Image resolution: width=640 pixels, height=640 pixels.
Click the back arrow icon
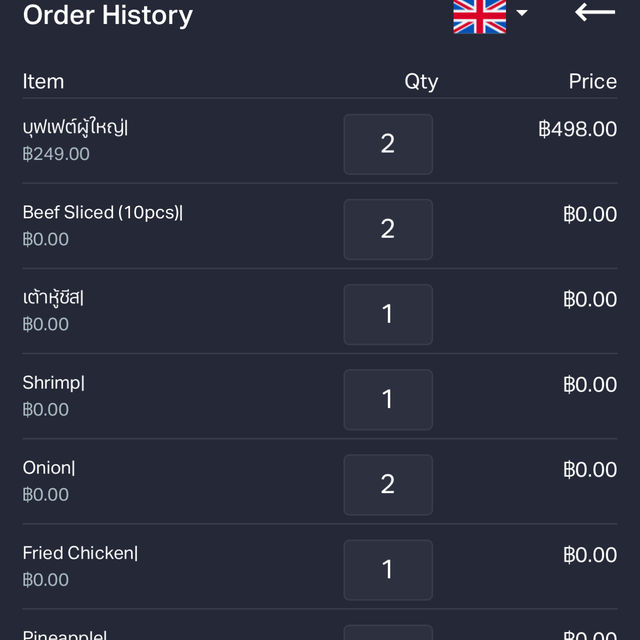pos(595,12)
